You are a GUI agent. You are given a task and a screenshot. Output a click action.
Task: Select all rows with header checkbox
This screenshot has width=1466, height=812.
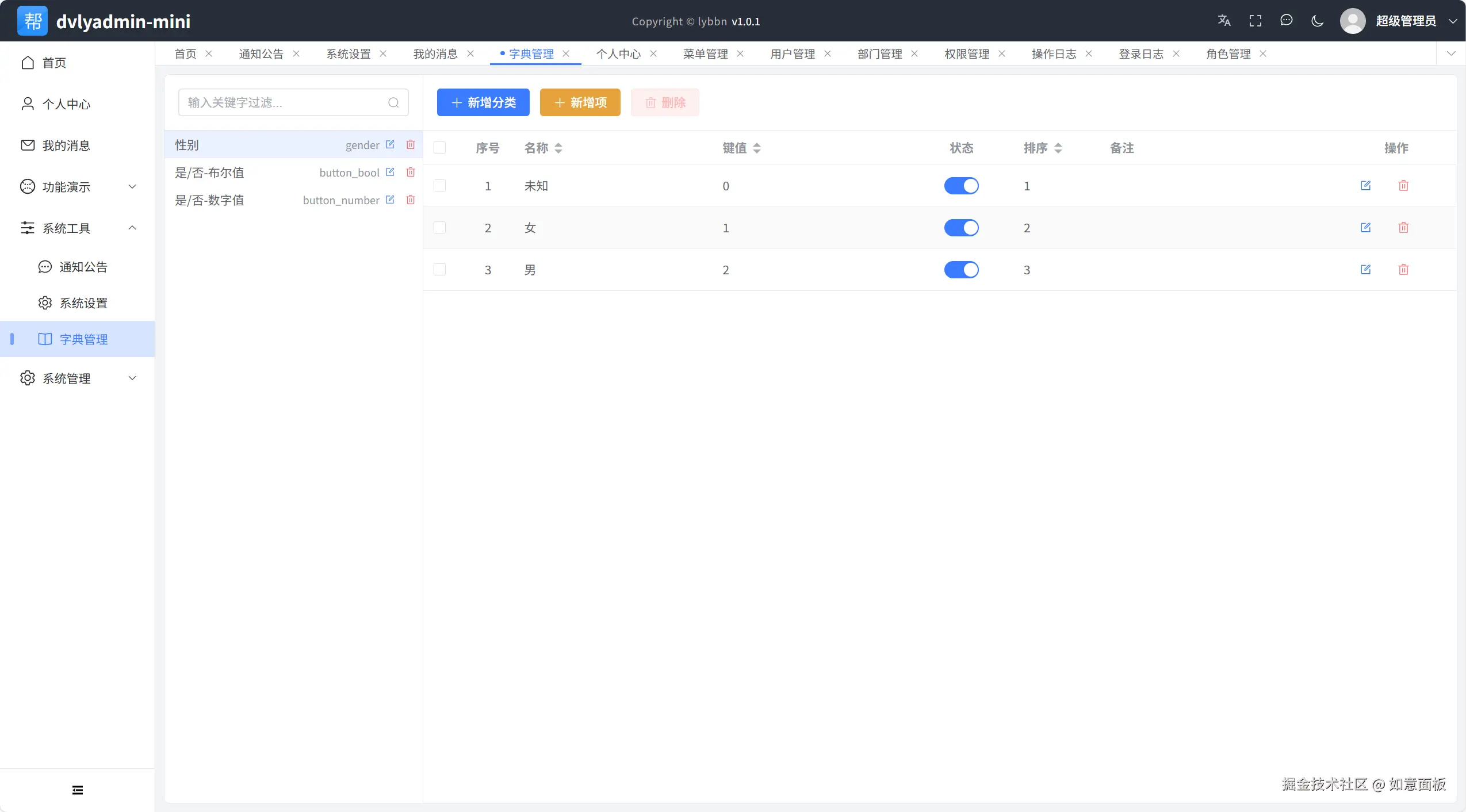440,148
